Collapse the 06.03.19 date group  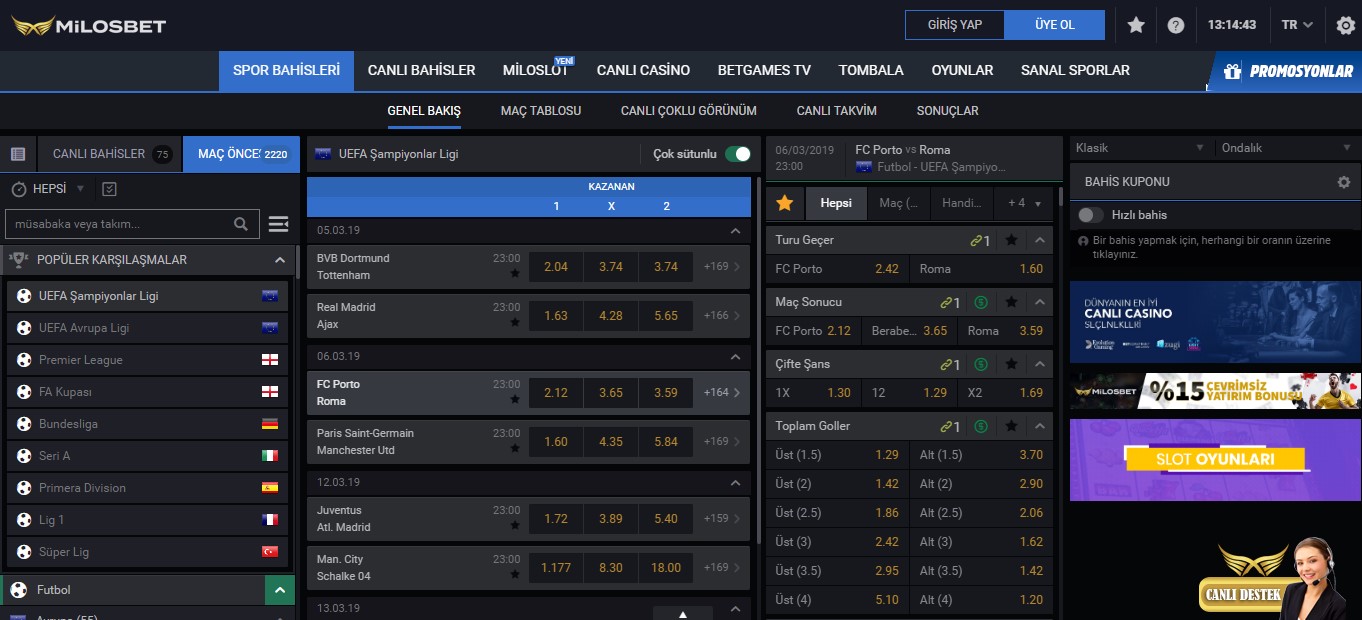click(736, 356)
